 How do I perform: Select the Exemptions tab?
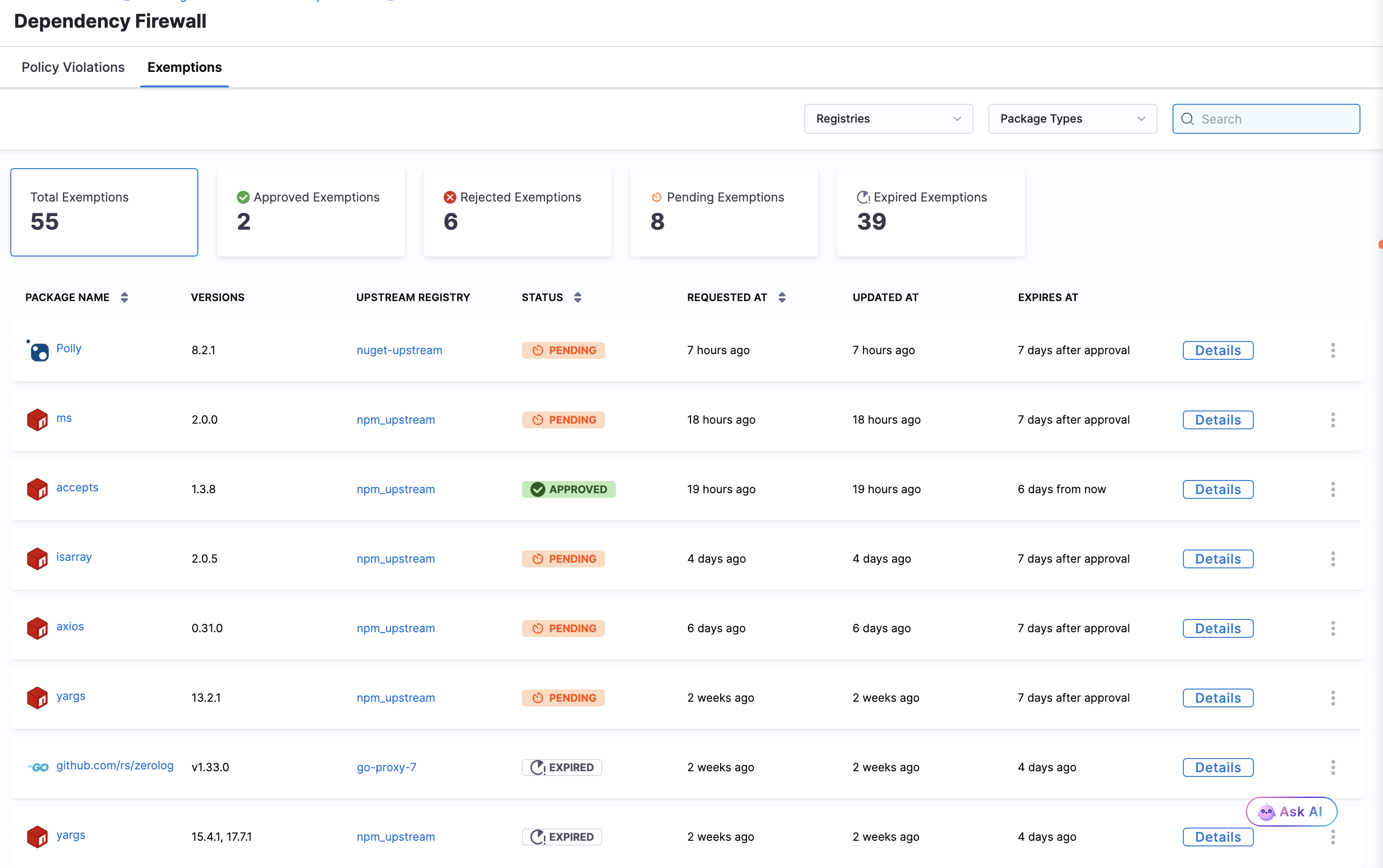click(x=184, y=67)
